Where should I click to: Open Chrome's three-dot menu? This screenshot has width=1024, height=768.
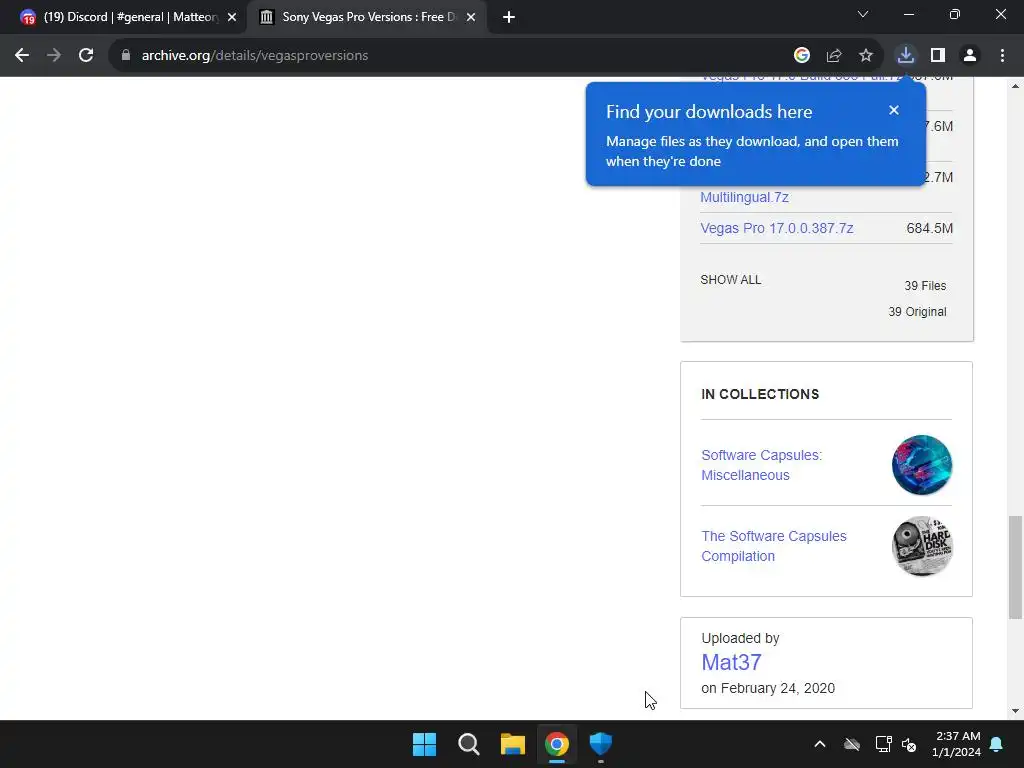(1002, 56)
